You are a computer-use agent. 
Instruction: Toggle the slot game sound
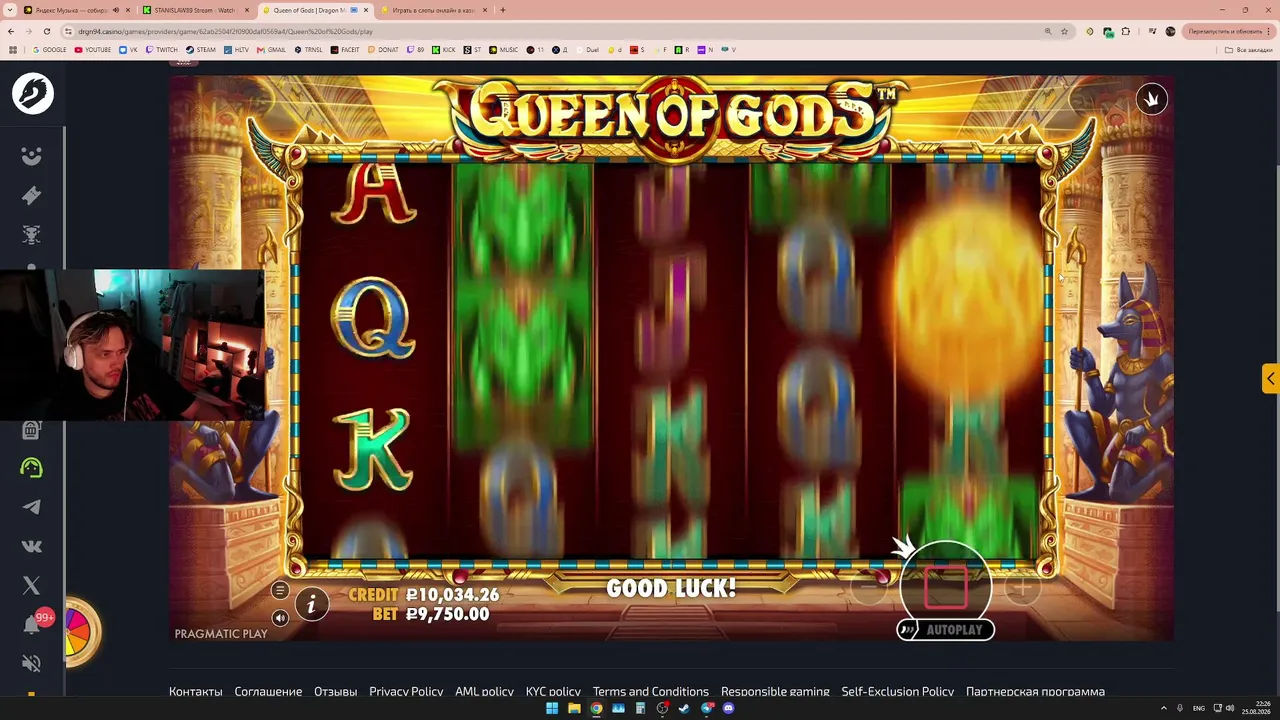[x=280, y=618]
